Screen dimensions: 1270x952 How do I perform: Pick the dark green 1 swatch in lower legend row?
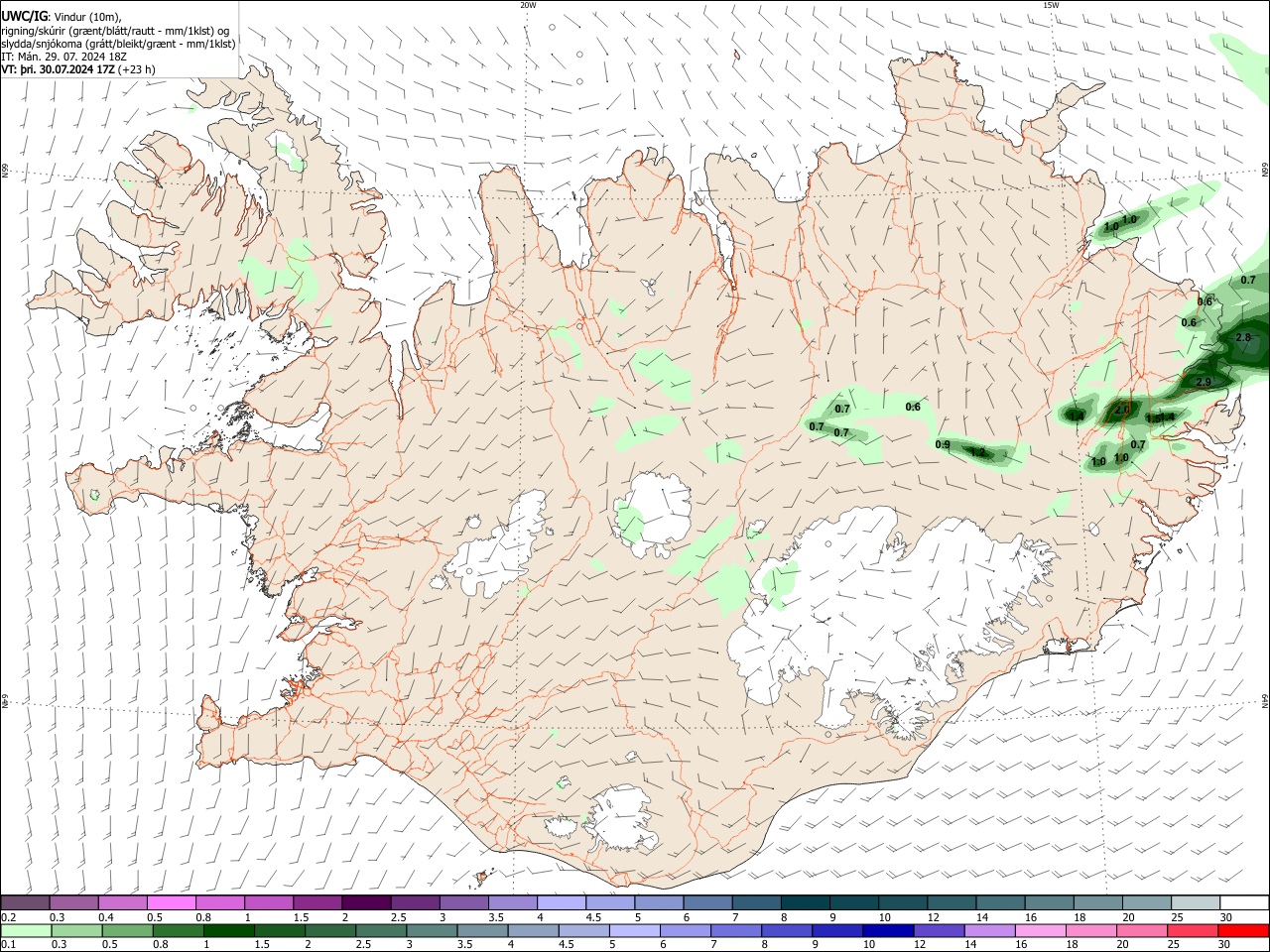click(229, 930)
